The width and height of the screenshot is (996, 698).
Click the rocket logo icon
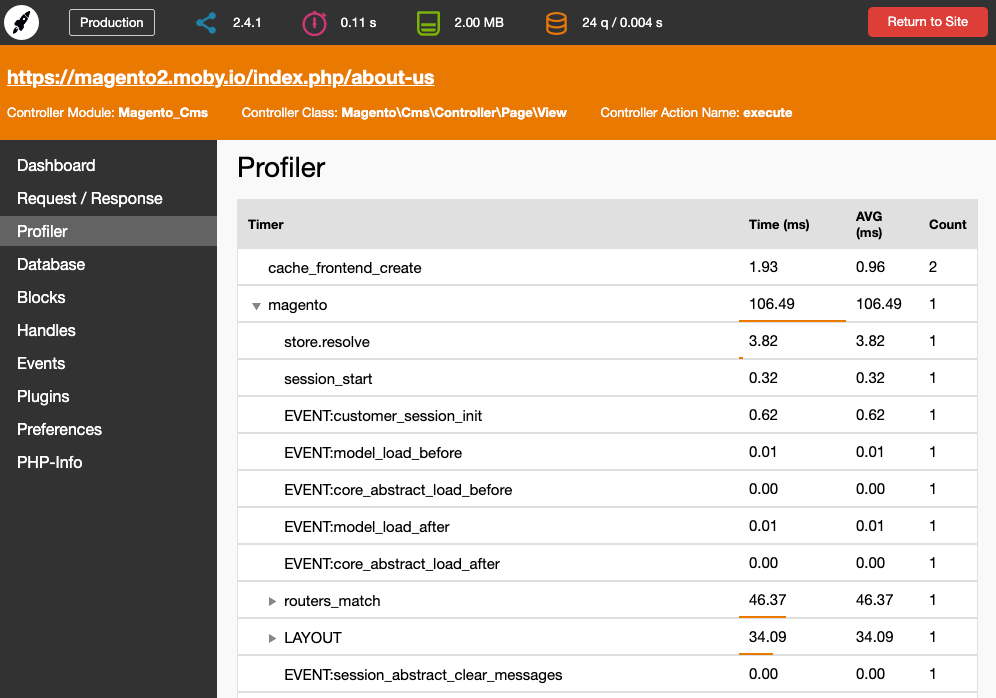22,22
